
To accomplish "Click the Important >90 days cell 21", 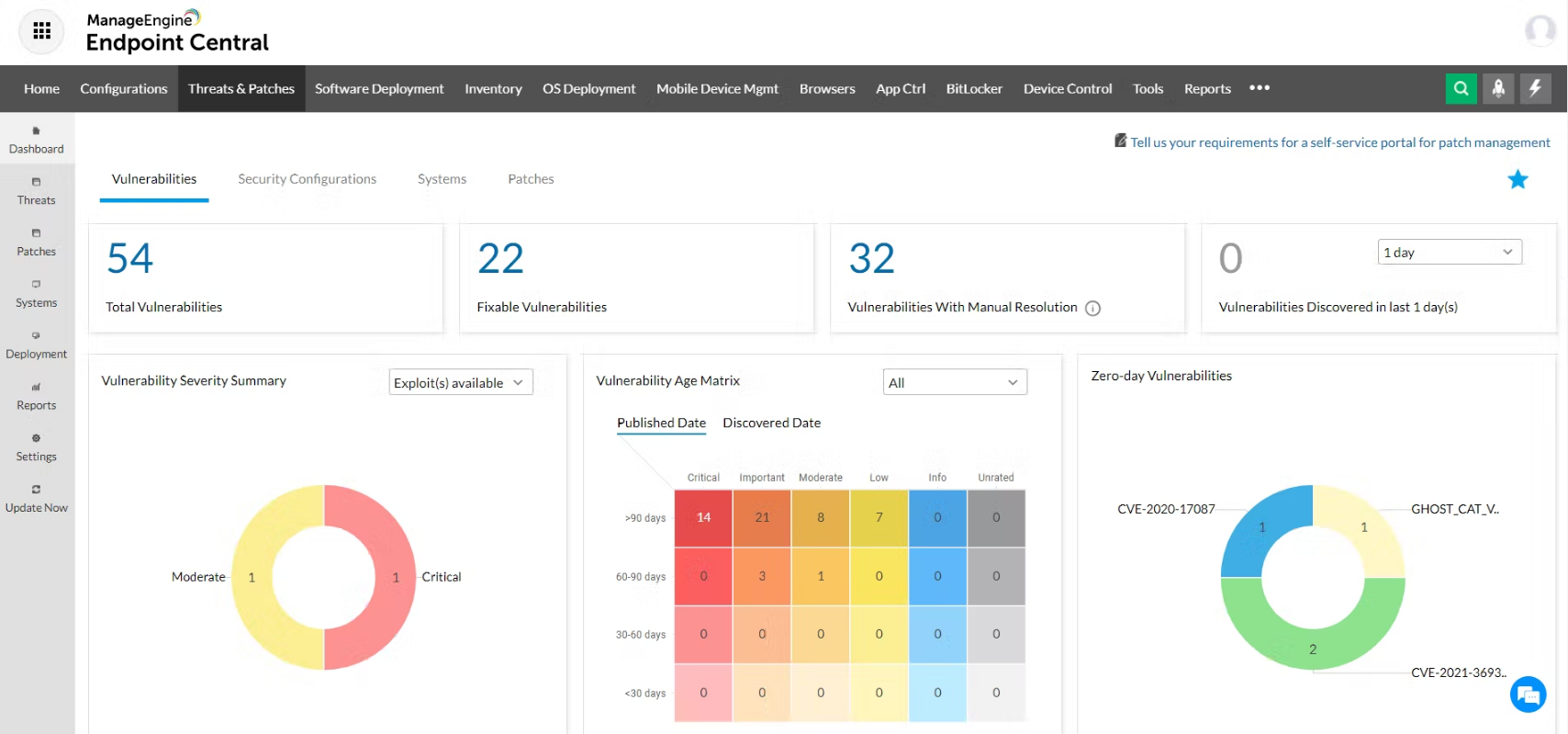I will coord(762,518).
